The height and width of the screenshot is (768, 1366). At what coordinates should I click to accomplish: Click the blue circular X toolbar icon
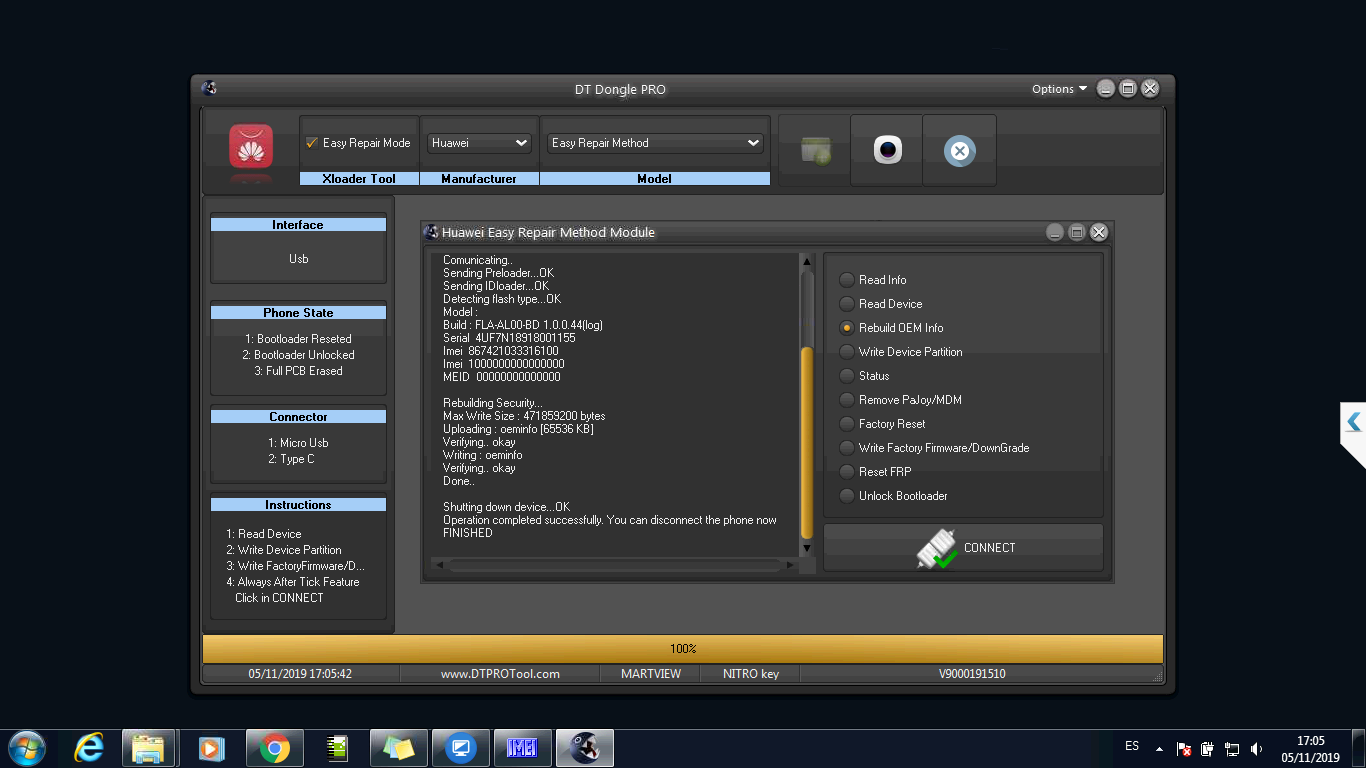[959, 150]
